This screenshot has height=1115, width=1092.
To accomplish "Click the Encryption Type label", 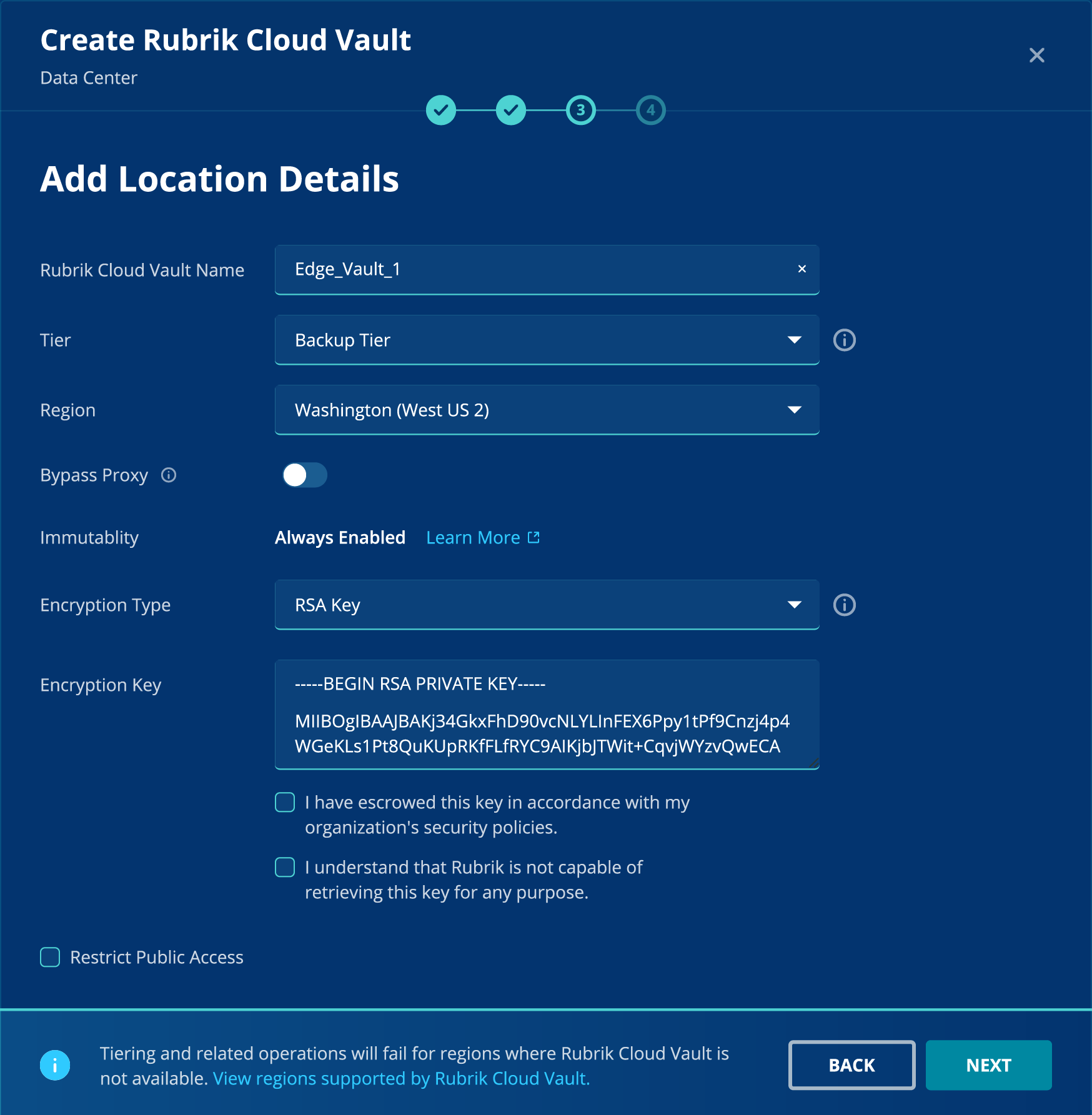I will [105, 605].
